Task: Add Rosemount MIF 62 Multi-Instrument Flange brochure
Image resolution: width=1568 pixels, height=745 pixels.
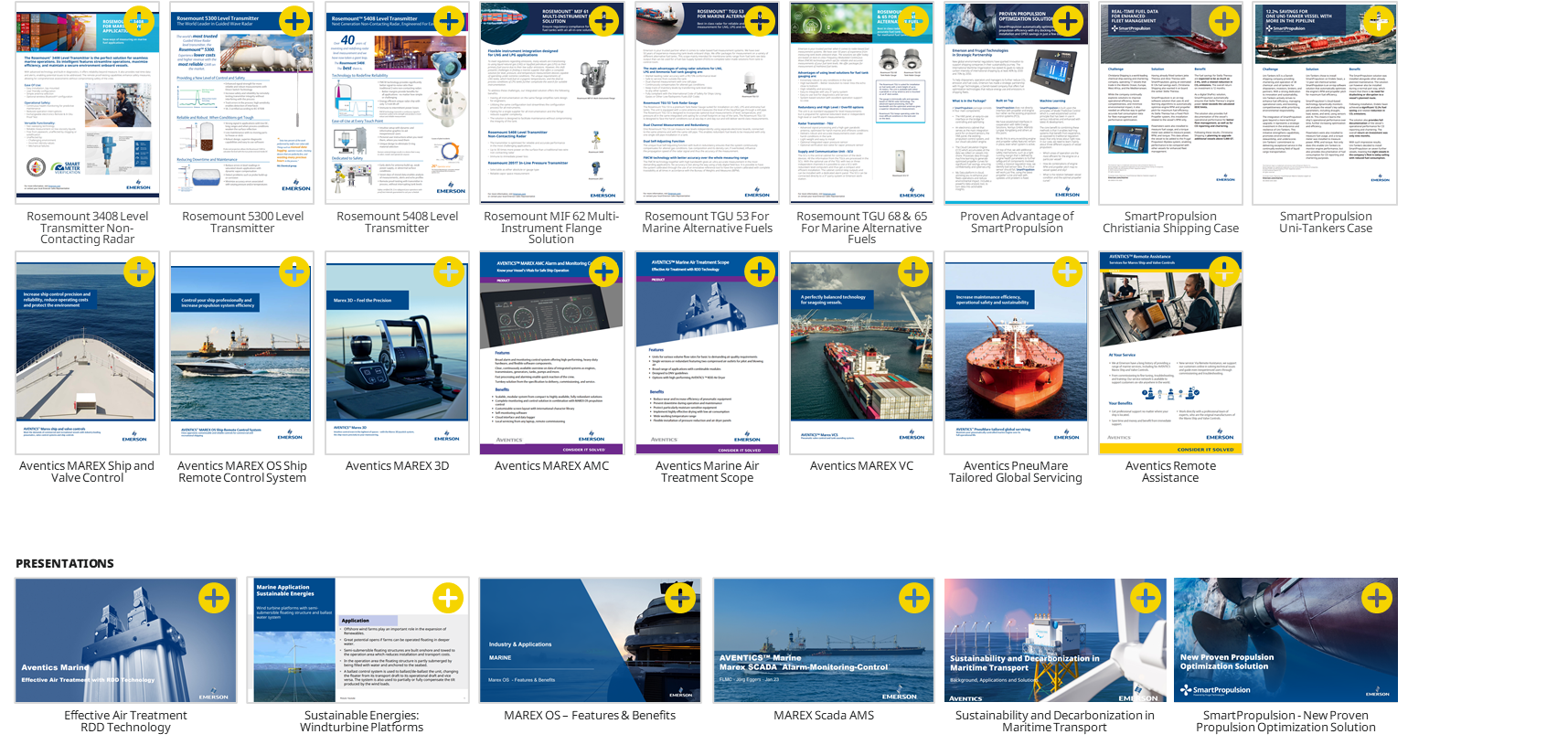Action: point(603,21)
